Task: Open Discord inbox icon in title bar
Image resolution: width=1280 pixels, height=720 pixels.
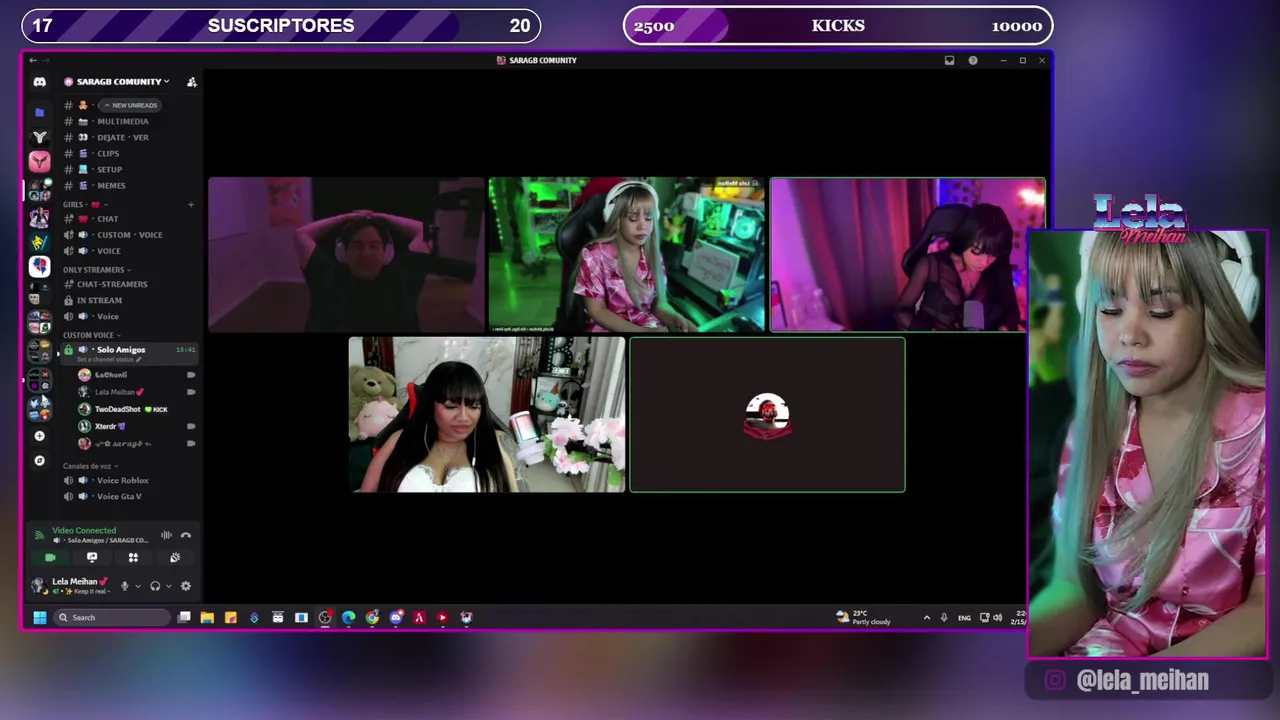Action: coord(949,60)
